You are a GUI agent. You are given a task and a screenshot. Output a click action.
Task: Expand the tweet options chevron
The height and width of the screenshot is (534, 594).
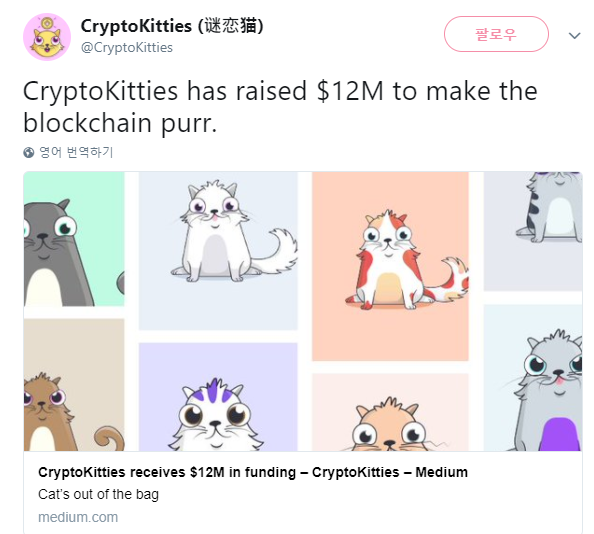pos(574,36)
